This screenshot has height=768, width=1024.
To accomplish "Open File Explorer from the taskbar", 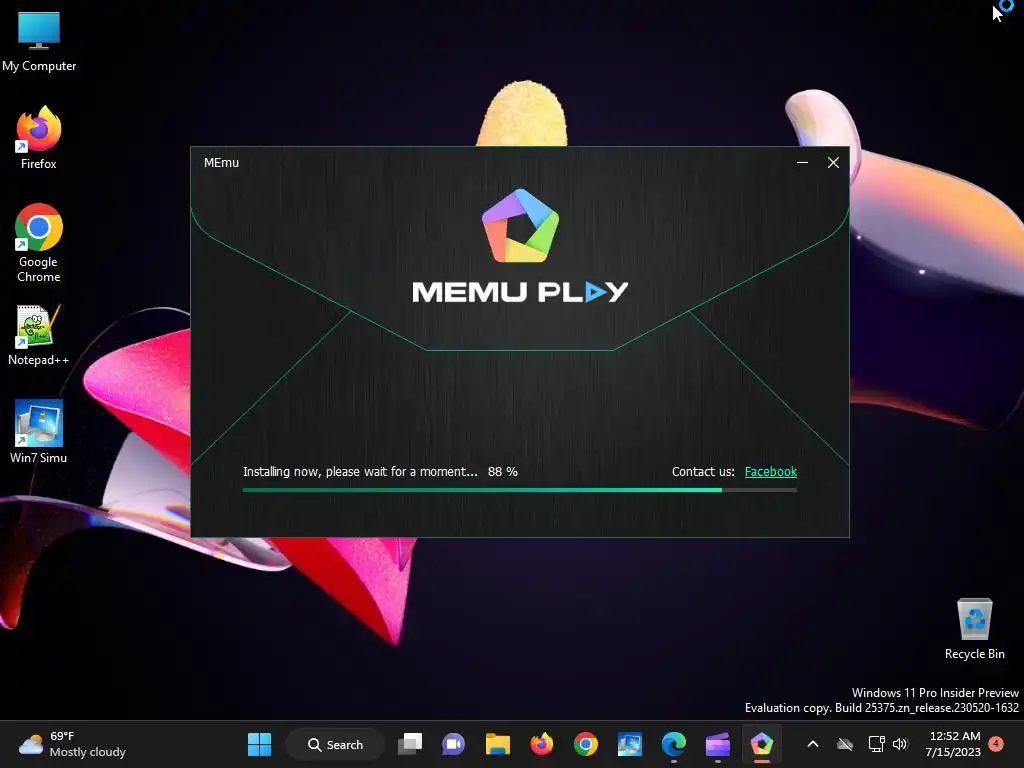I will [x=498, y=744].
